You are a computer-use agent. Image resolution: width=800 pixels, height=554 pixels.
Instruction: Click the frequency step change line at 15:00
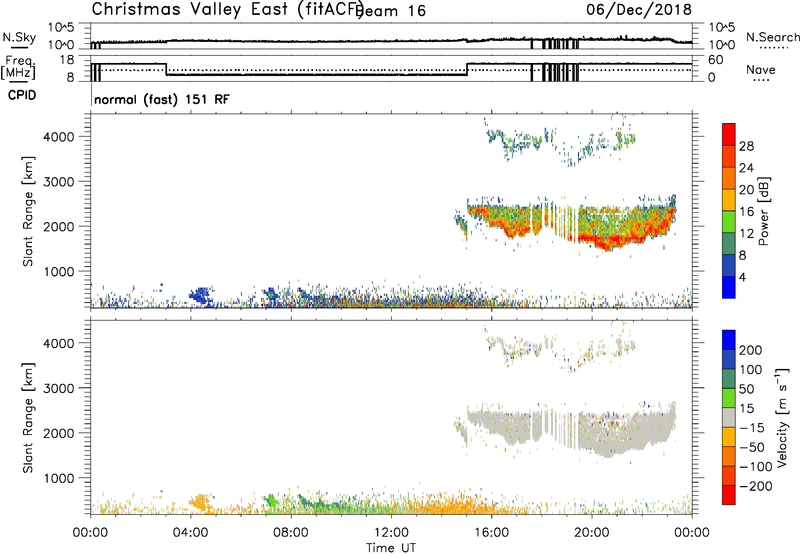467,69
